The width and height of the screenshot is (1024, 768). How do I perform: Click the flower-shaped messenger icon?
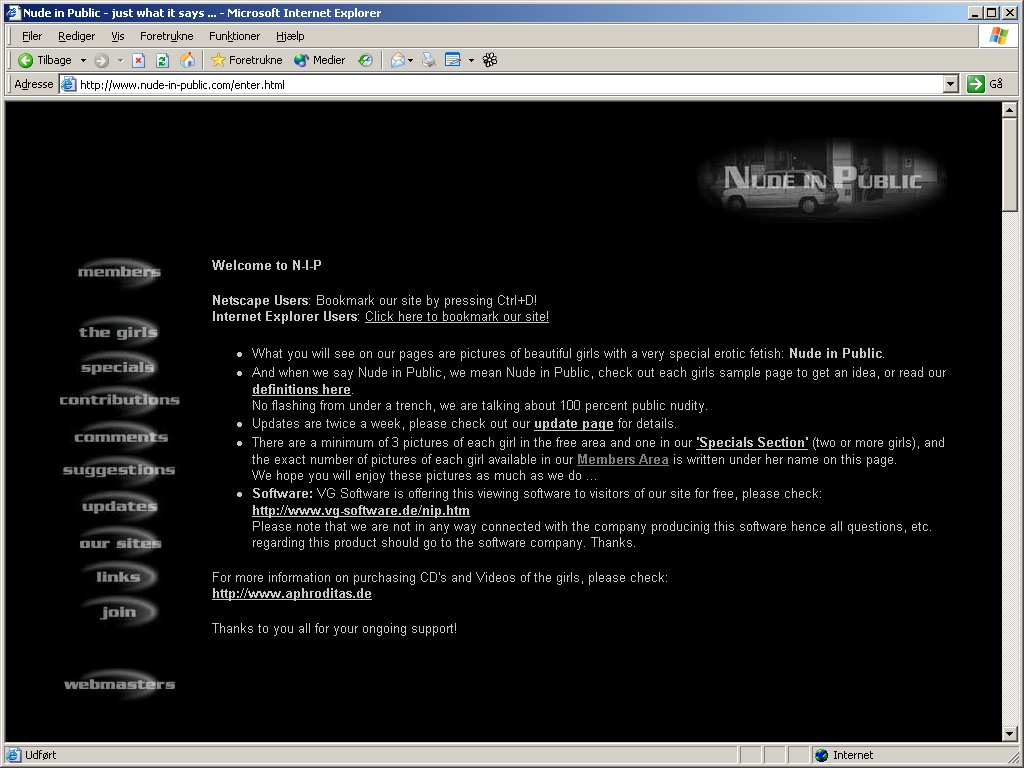tap(490, 60)
